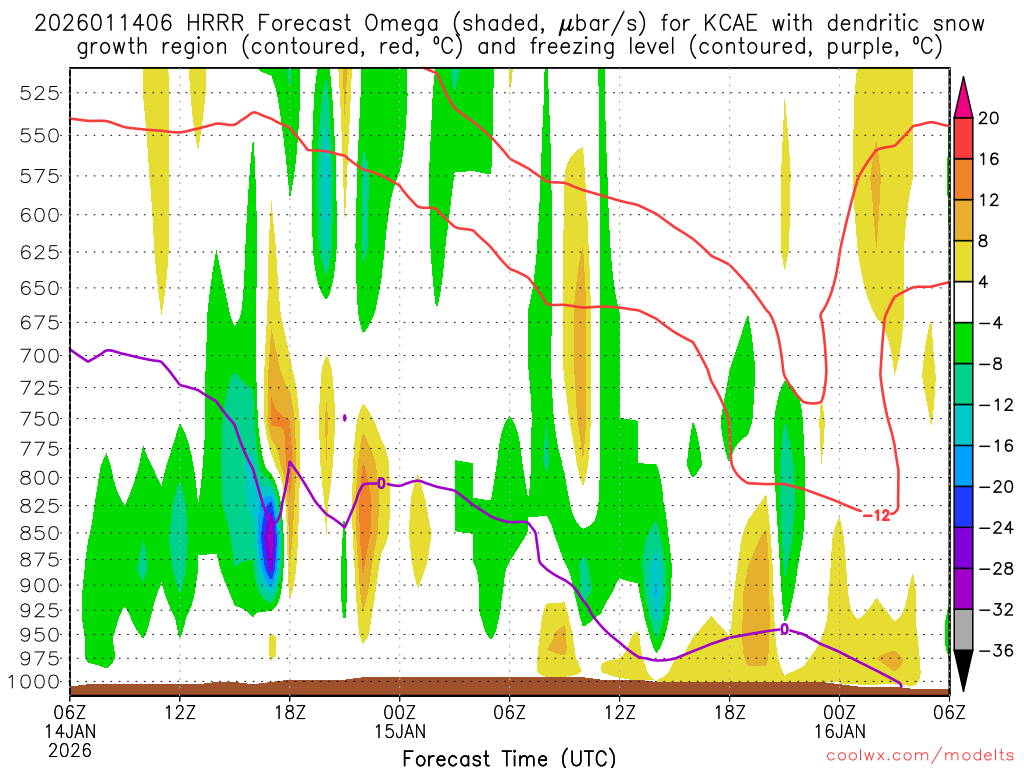Click the chart title mentioning KCAE
This screenshot has height=768, width=1024.
tap(509, 35)
